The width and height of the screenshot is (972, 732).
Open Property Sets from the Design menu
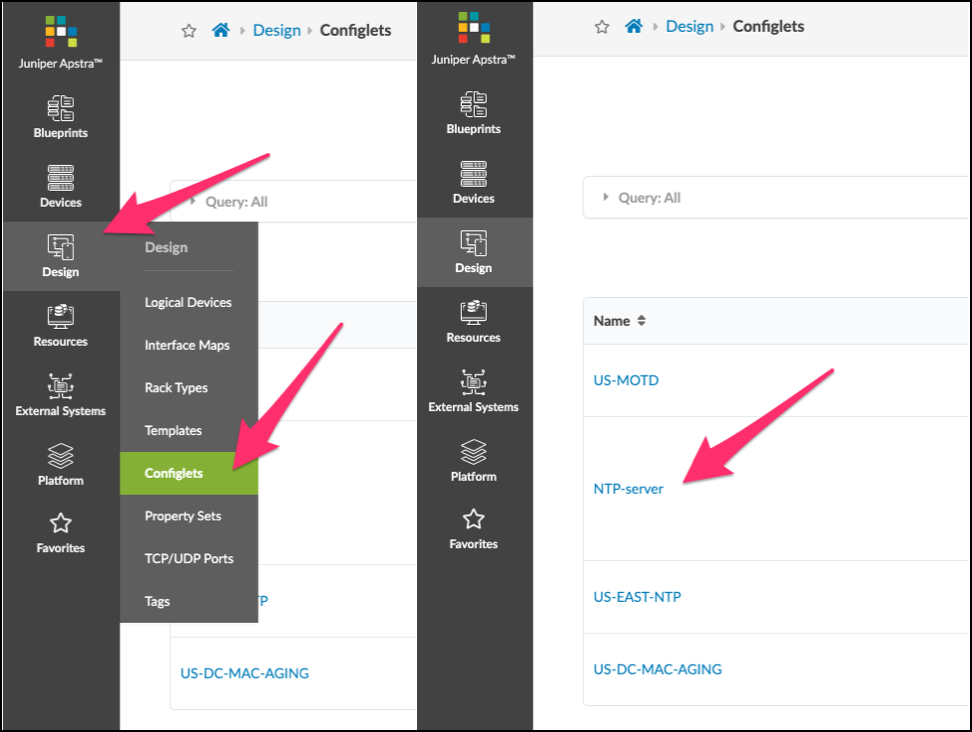point(183,516)
